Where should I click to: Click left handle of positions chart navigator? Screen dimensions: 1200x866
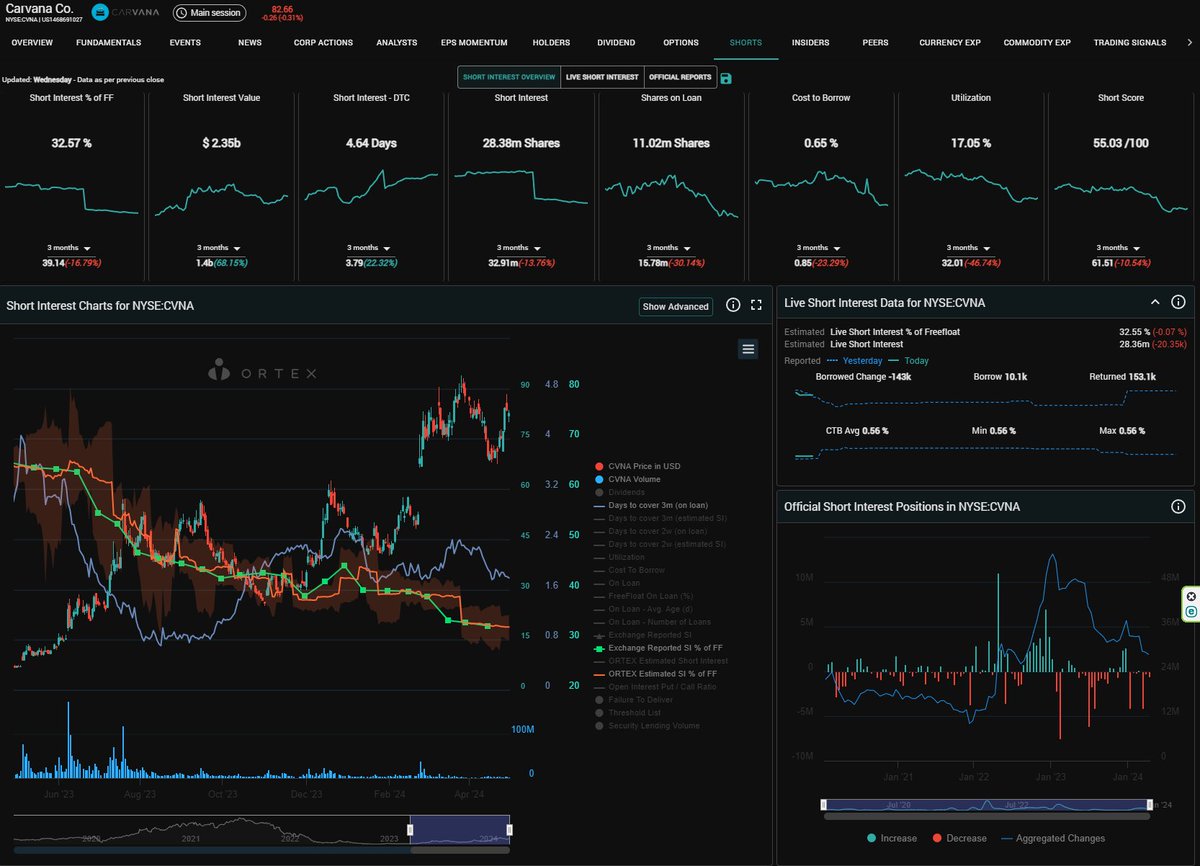(x=822, y=804)
